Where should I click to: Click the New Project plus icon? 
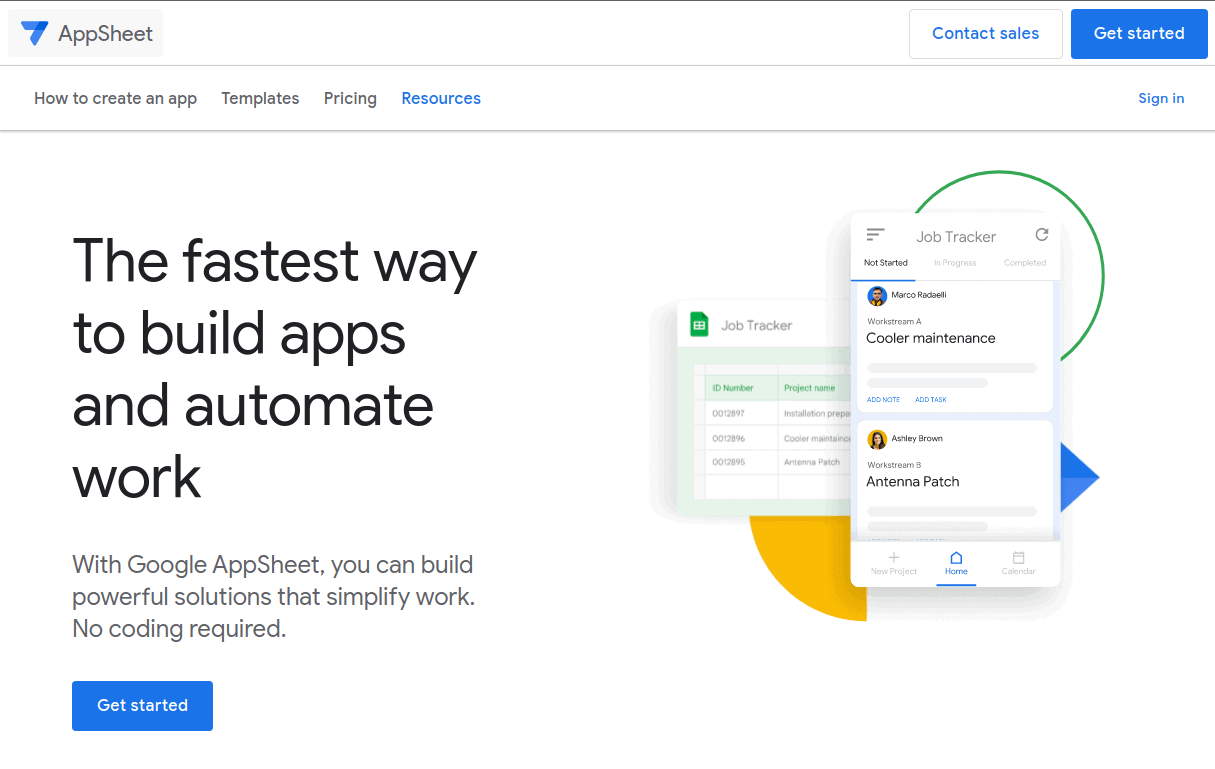click(x=894, y=557)
